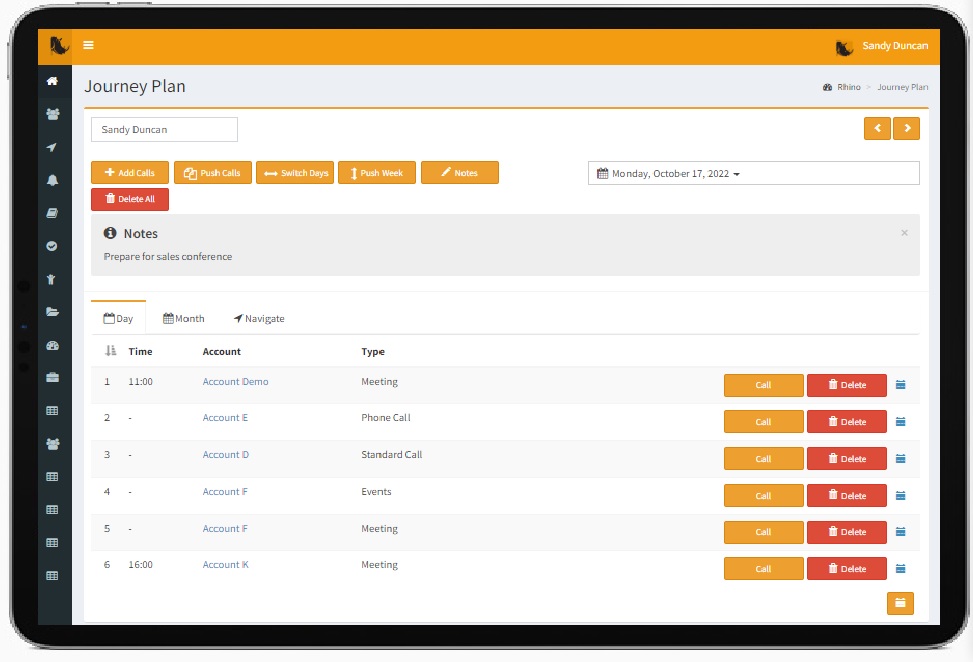Open the Account Demo link
Viewport: 973px width, 662px height.
pos(235,382)
